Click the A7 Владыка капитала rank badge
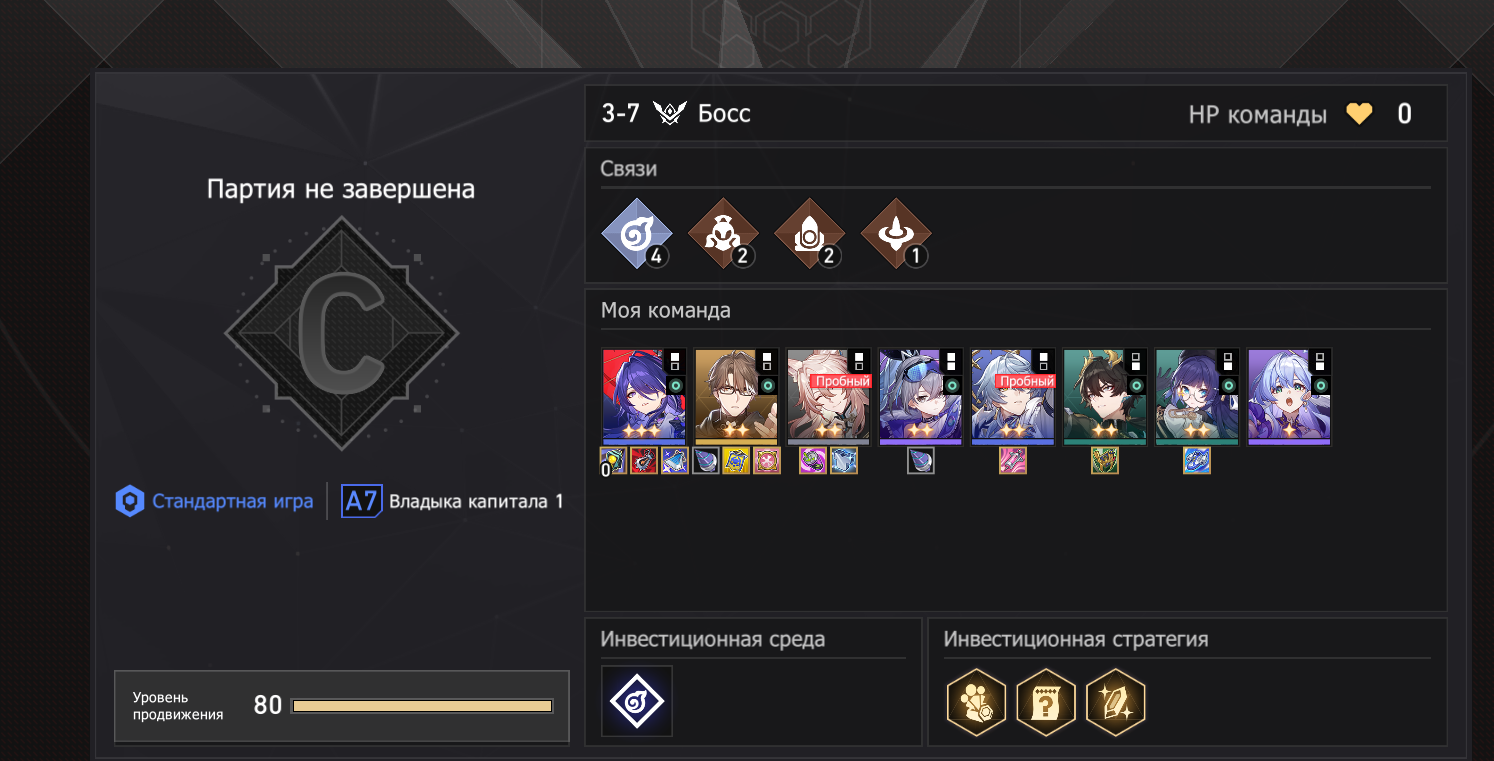The height and width of the screenshot is (761, 1494). (452, 501)
